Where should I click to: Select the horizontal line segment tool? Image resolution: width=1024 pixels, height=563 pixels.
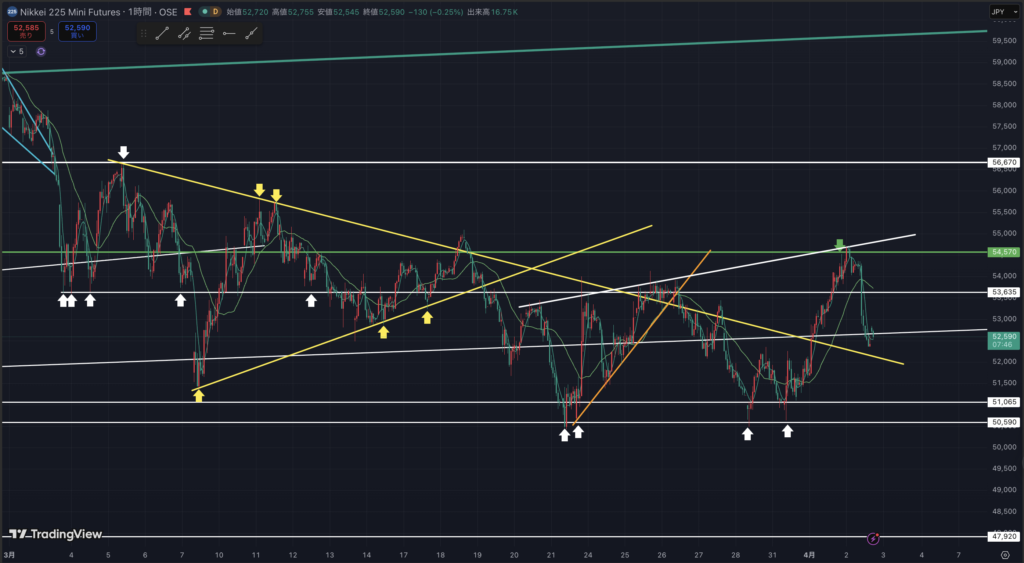click(x=229, y=33)
